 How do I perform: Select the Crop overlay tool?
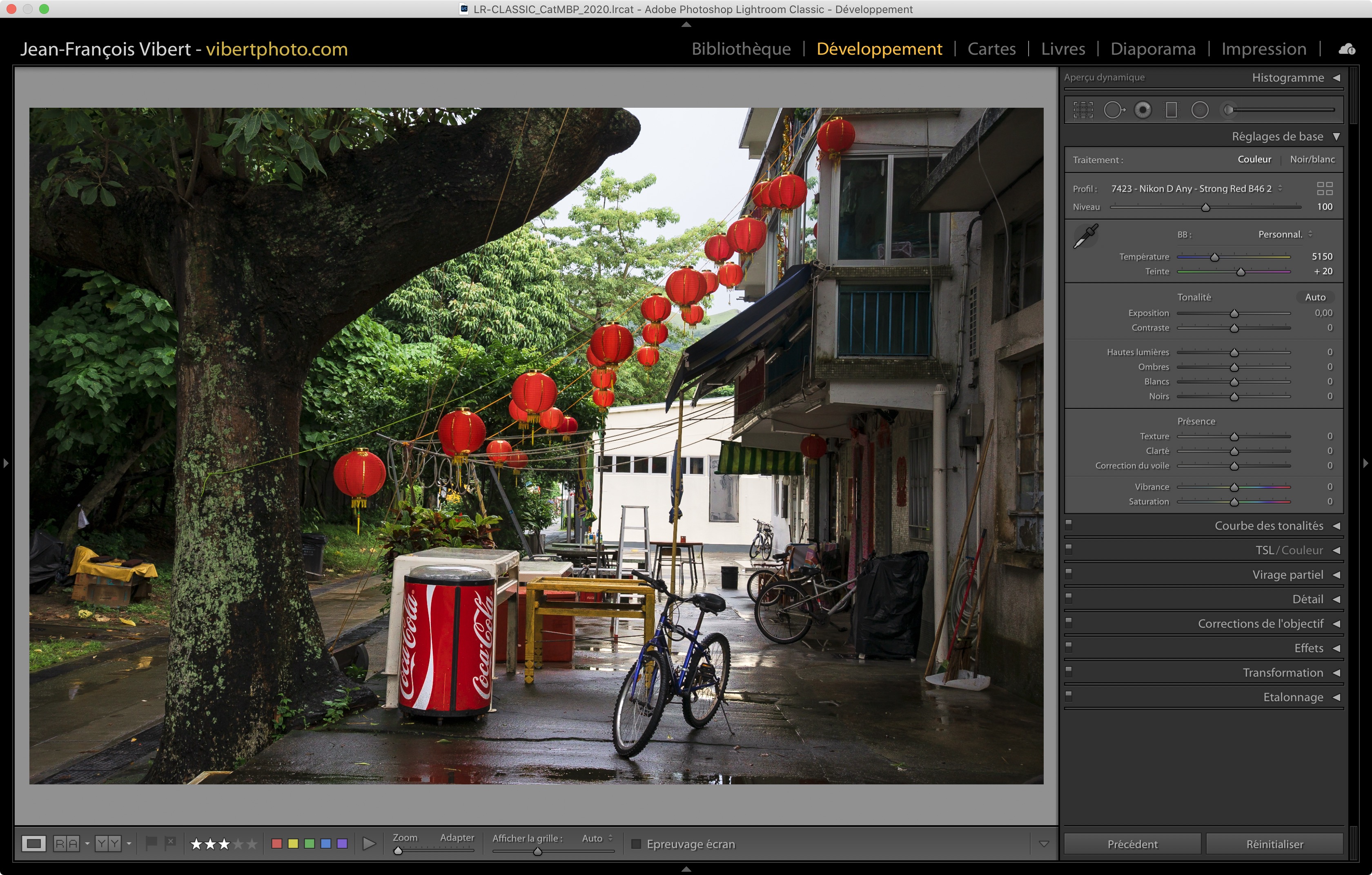pyautogui.click(x=1083, y=110)
